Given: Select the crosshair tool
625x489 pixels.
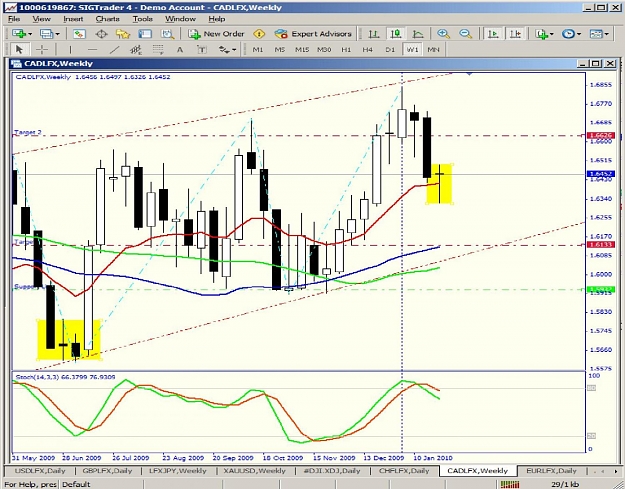Looking at the screenshot, I should coord(42,49).
